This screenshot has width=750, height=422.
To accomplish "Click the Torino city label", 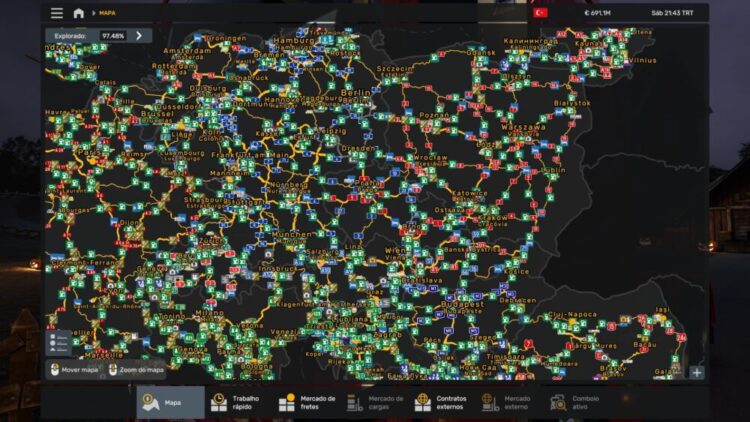I will 171,316.
